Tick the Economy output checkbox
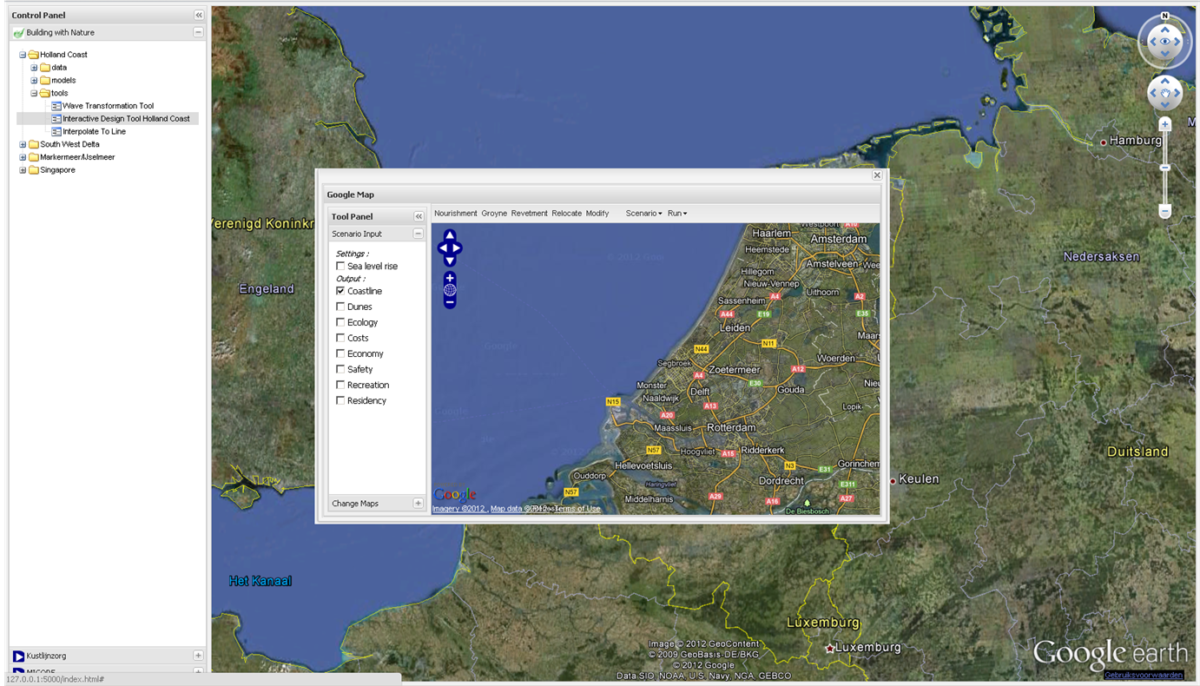This screenshot has width=1200, height=686. coord(340,354)
